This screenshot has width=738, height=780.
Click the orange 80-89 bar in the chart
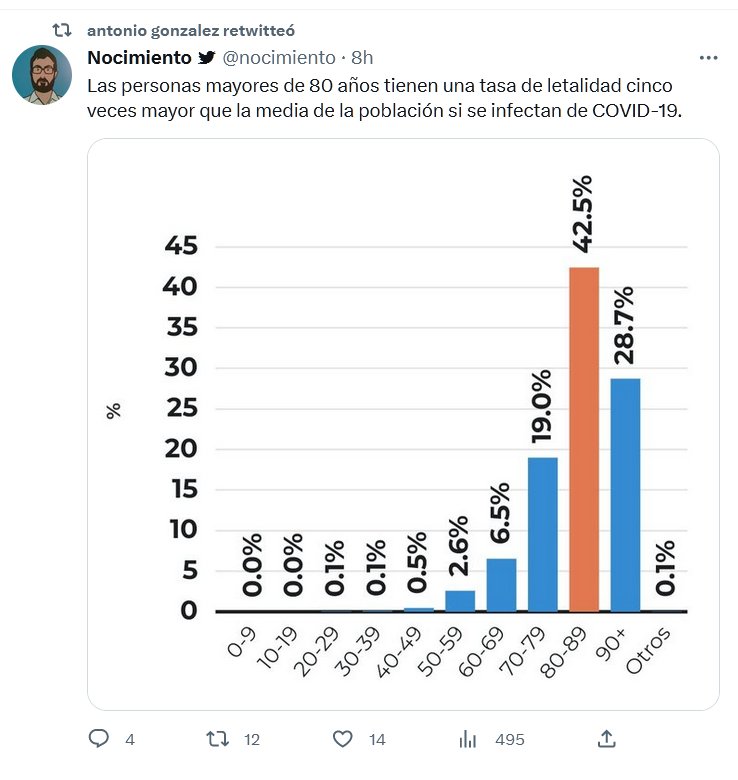(583, 440)
